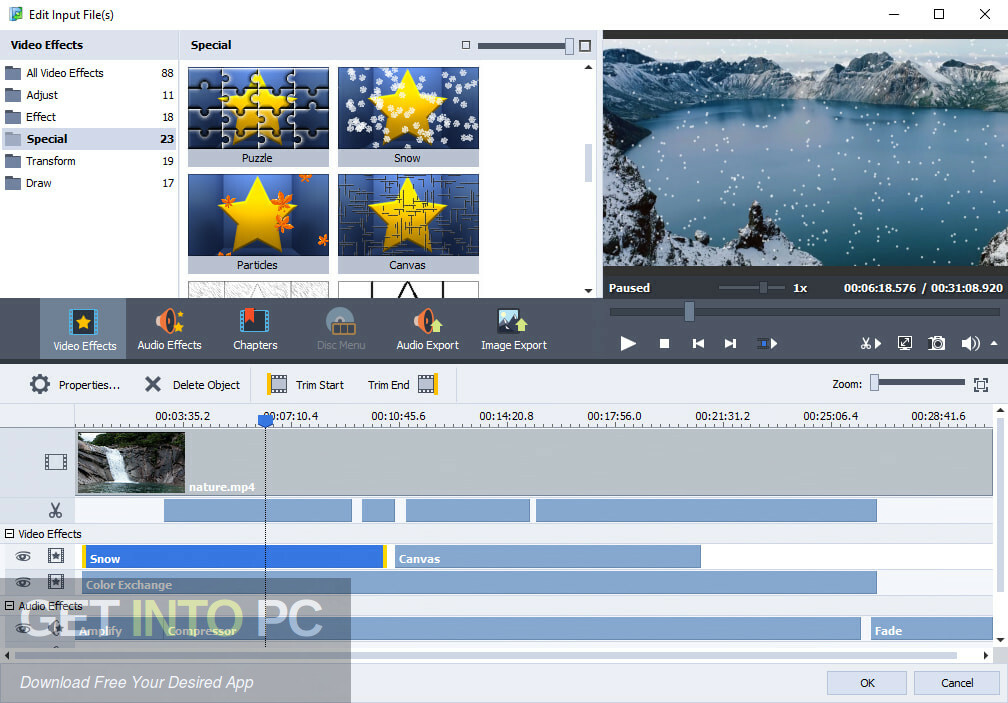Select the Snow effect thumbnail
The image size is (1008, 703).
tap(408, 116)
